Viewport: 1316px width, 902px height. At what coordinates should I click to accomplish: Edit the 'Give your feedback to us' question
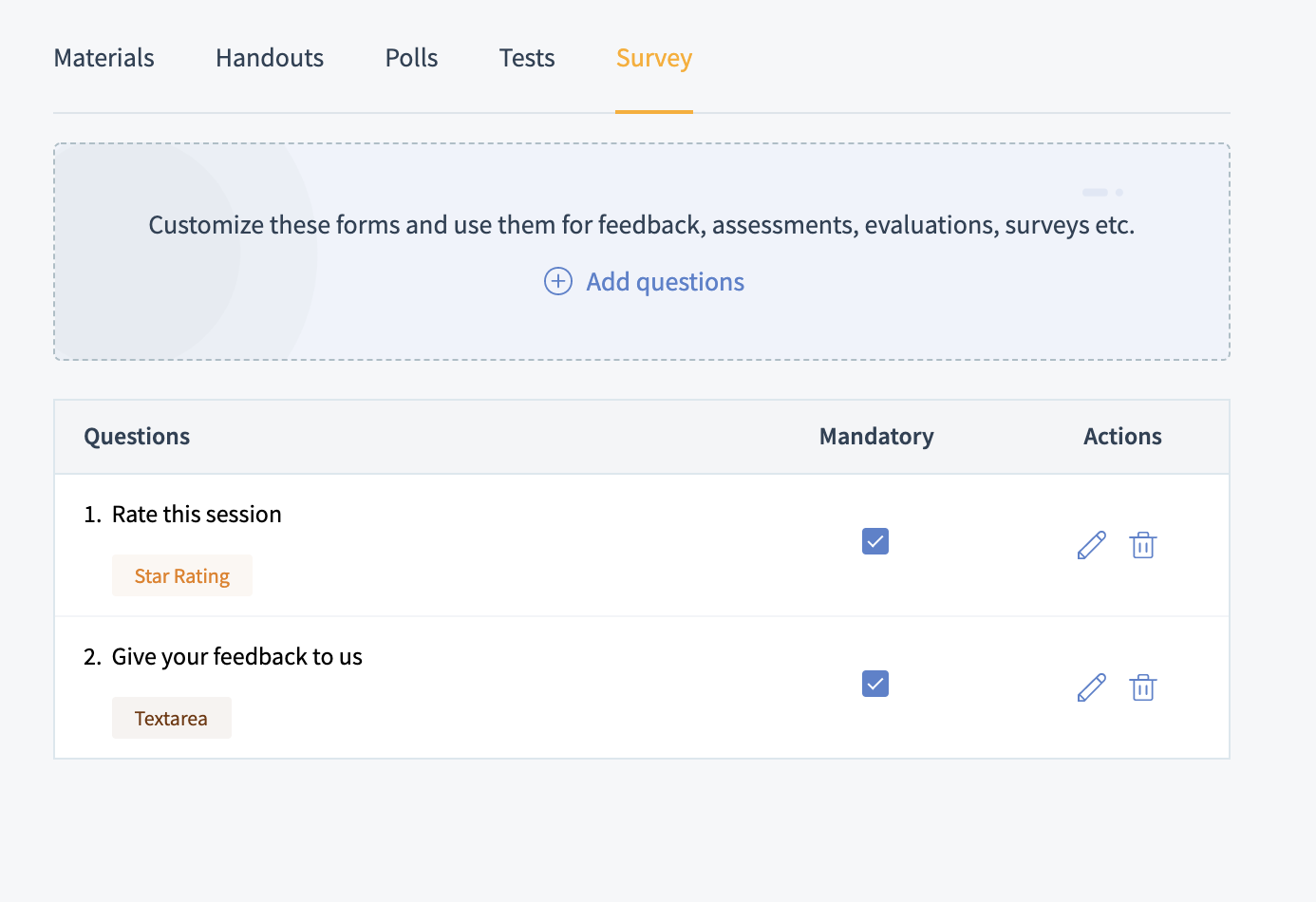click(1091, 687)
